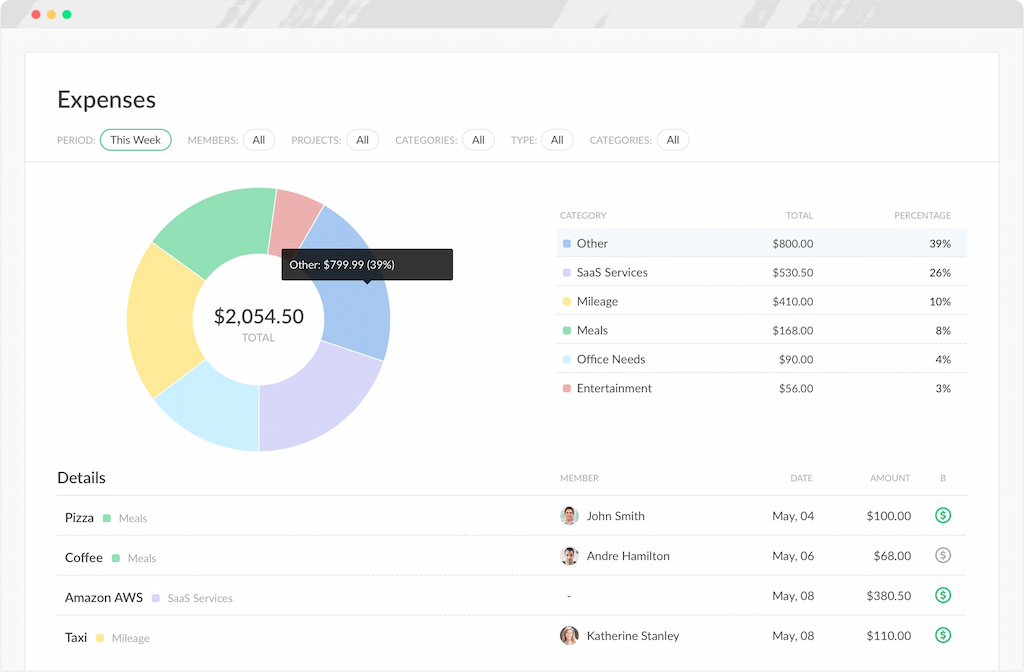Open the Projects filter dropdown
The width and height of the screenshot is (1024, 672).
click(362, 140)
